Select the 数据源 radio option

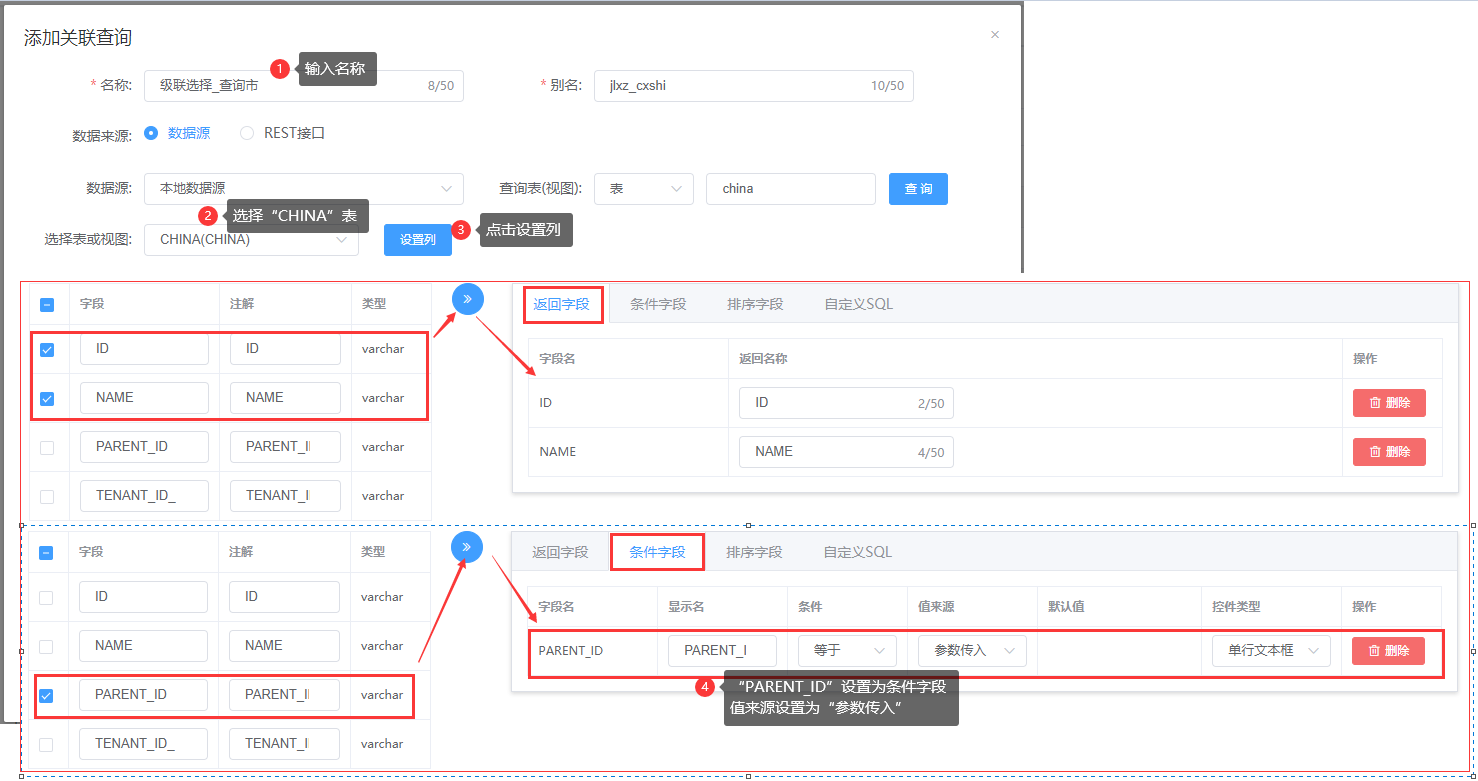click(151, 133)
